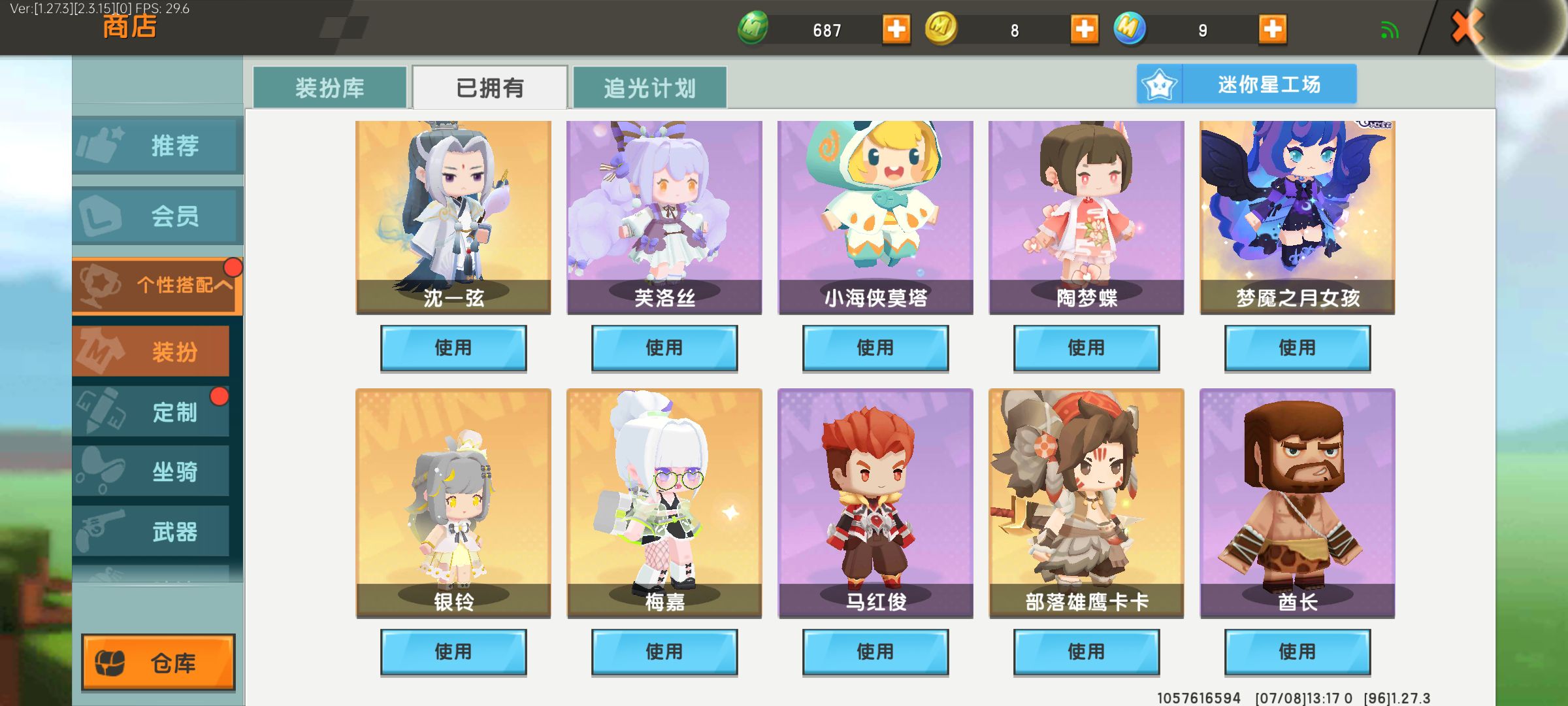Open the 迷你星工场 star workshop
Image resolution: width=1568 pixels, height=706 pixels.
coord(1247,84)
